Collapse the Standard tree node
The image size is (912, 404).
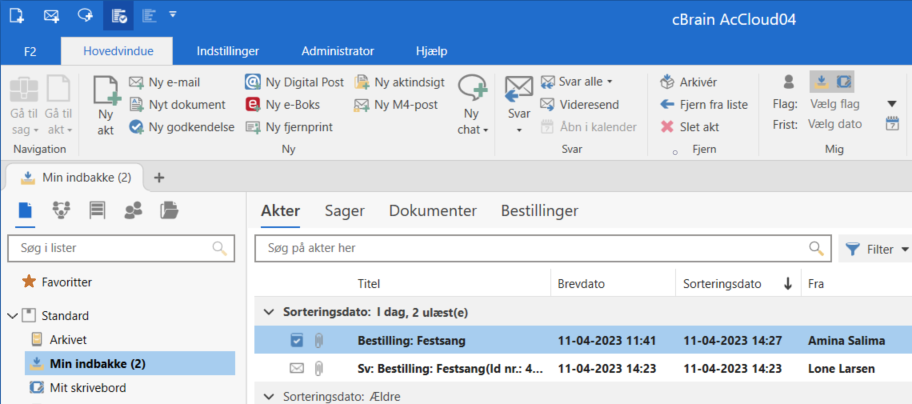(x=12, y=315)
